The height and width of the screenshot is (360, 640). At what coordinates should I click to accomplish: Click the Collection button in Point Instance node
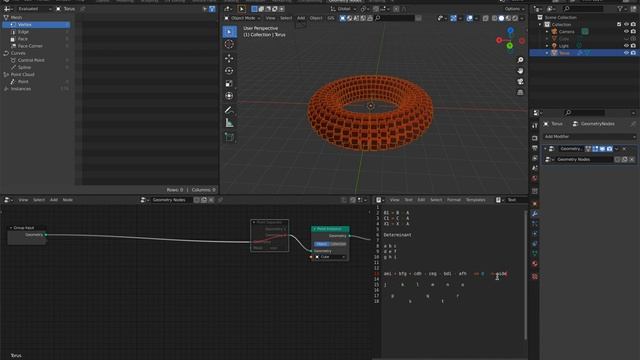point(338,244)
